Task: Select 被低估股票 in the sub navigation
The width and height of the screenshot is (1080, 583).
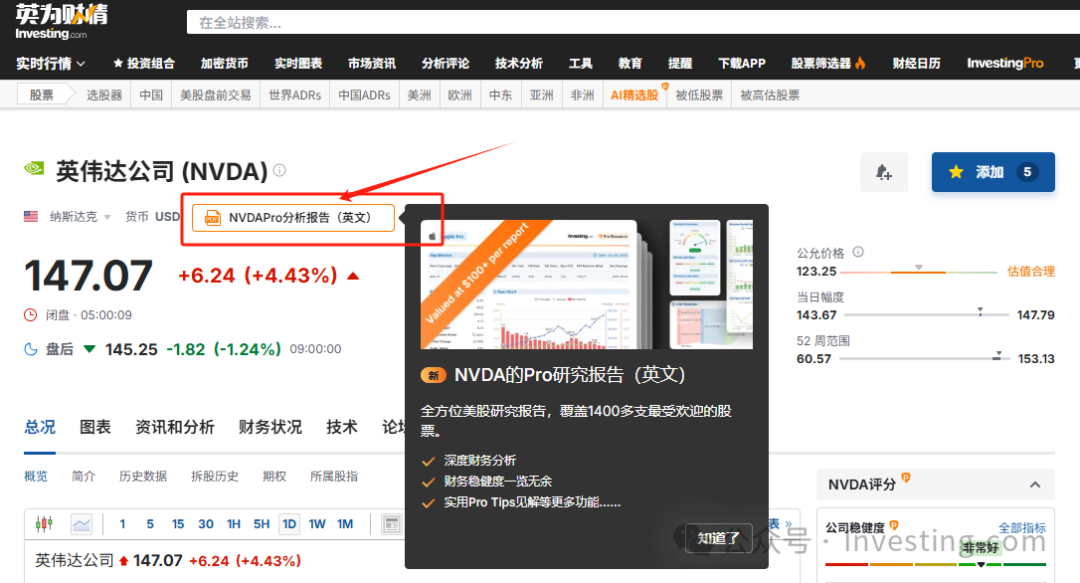Action: tap(699, 95)
